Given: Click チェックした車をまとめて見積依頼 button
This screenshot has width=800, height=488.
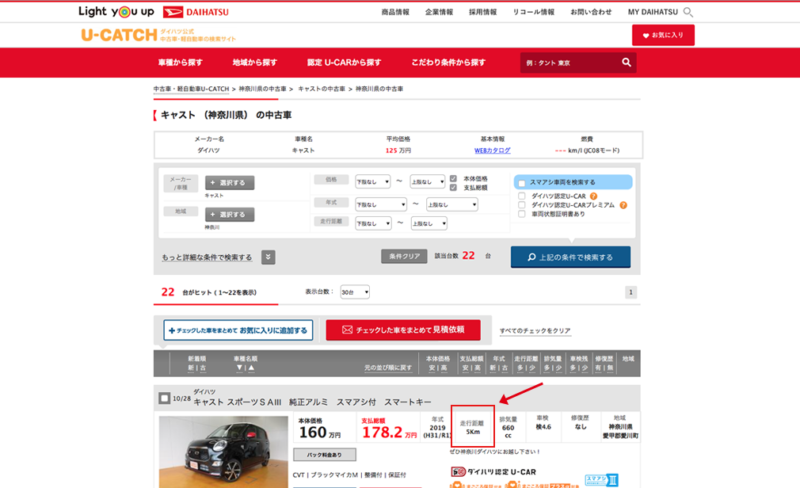Looking at the screenshot, I should click(403, 330).
